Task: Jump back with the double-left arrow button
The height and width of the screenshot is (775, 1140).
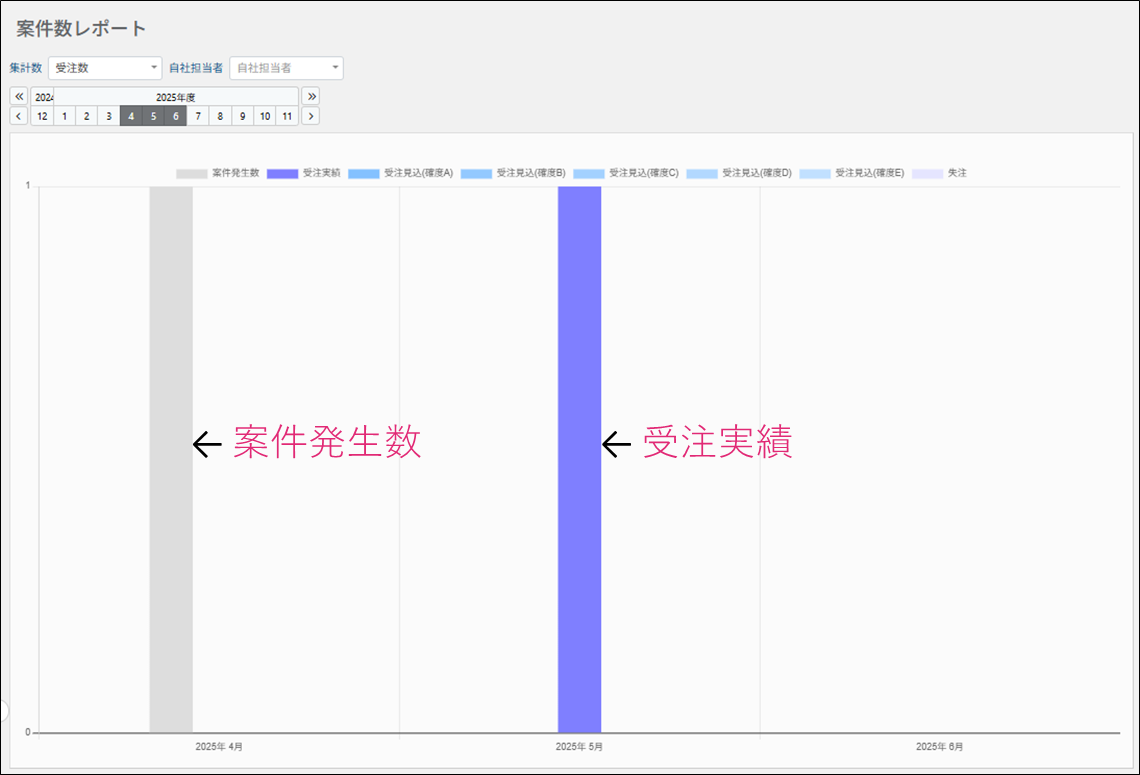Action: coord(19,96)
